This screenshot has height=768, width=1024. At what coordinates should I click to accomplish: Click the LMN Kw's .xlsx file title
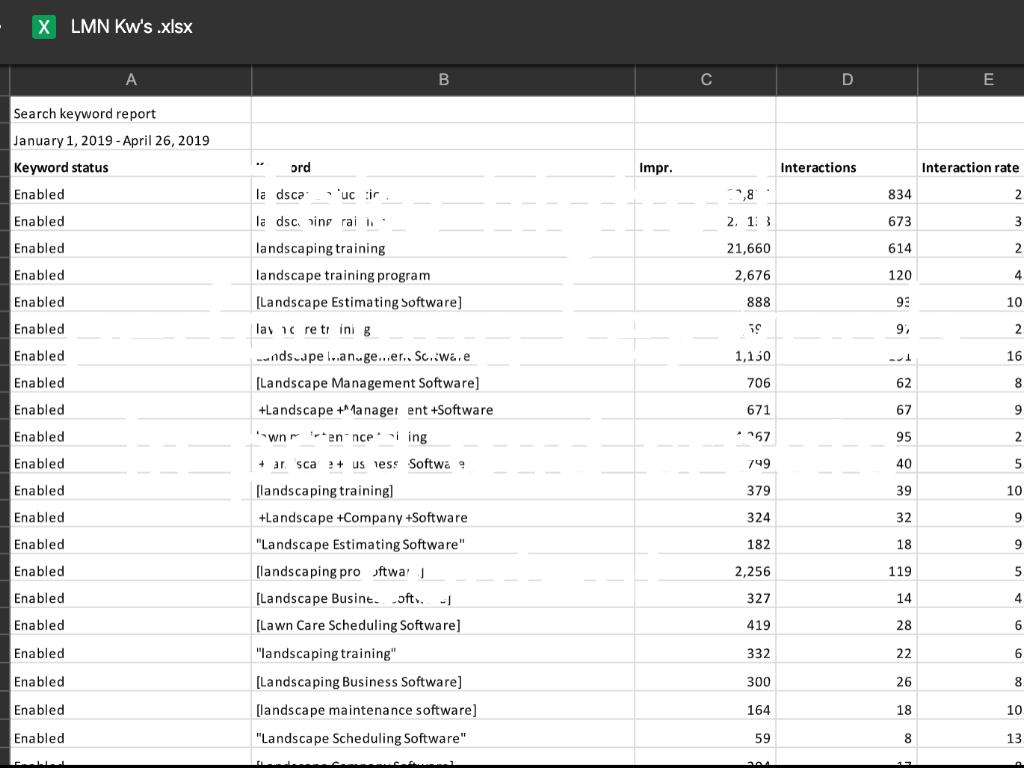[x=131, y=27]
